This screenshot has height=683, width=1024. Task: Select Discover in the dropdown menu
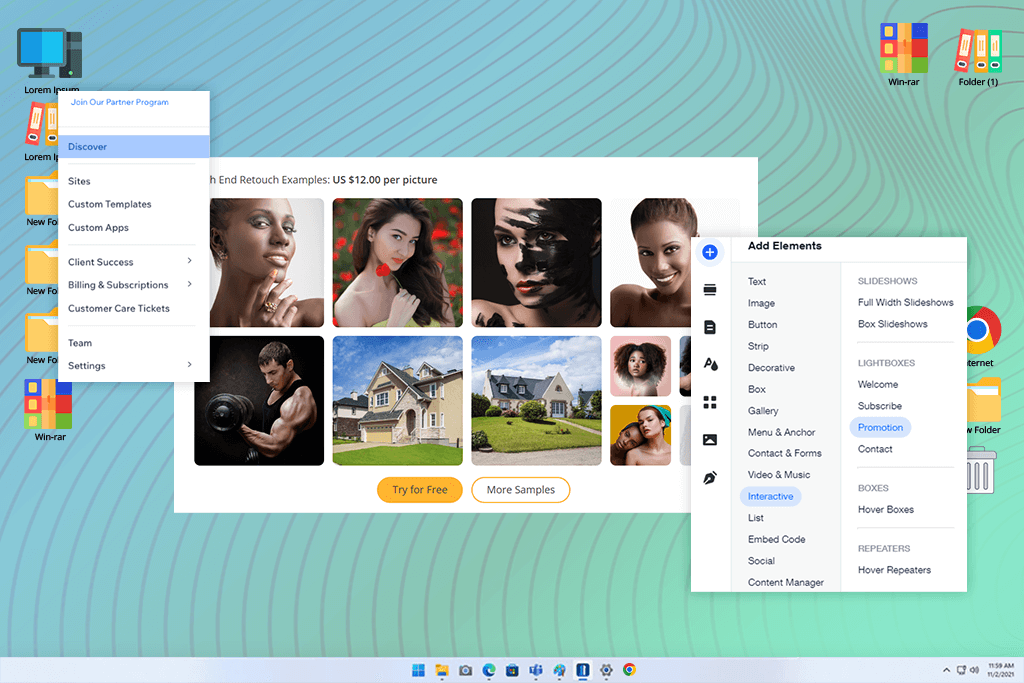click(134, 147)
